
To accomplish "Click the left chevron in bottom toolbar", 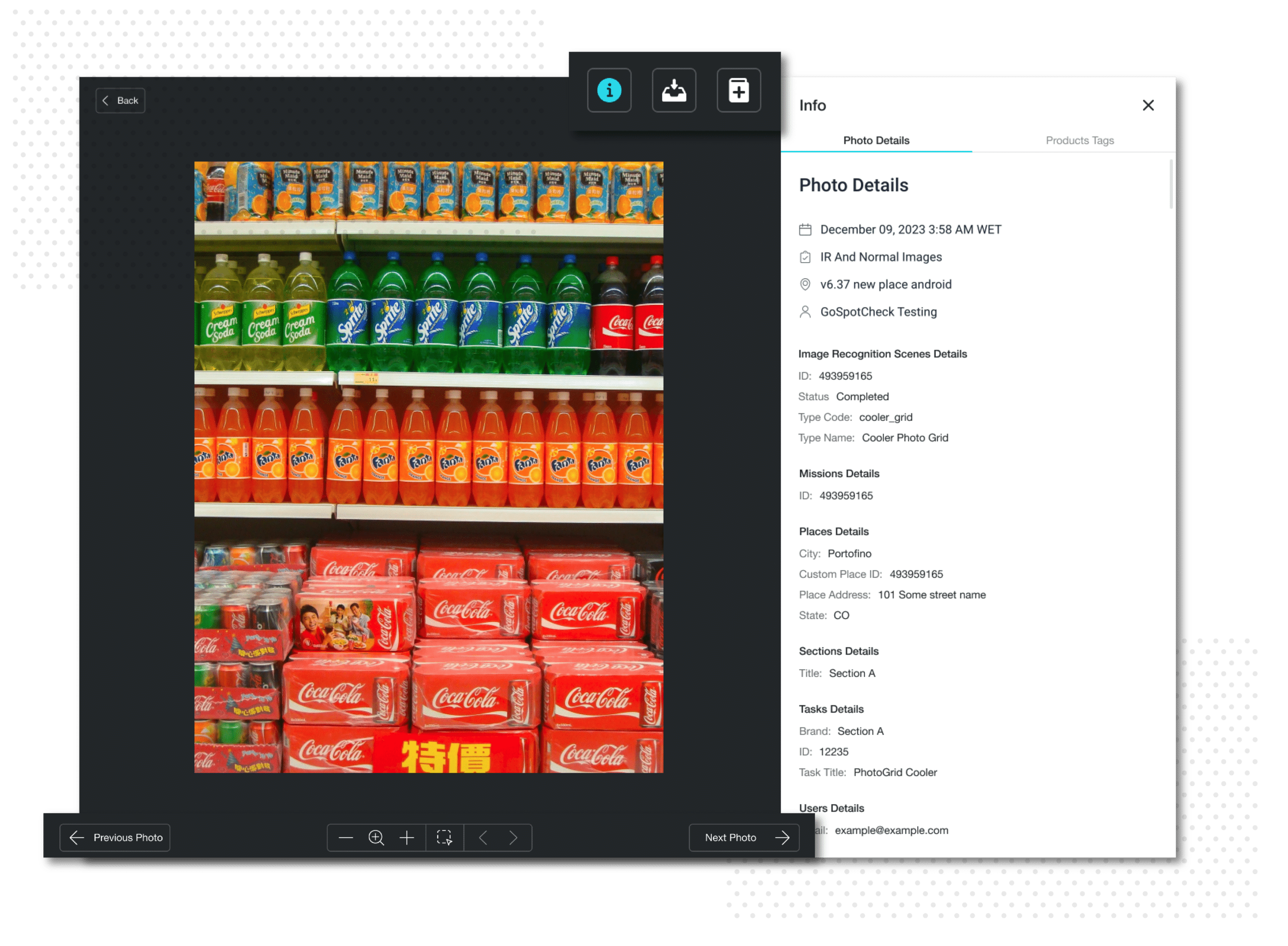I will pos(483,838).
